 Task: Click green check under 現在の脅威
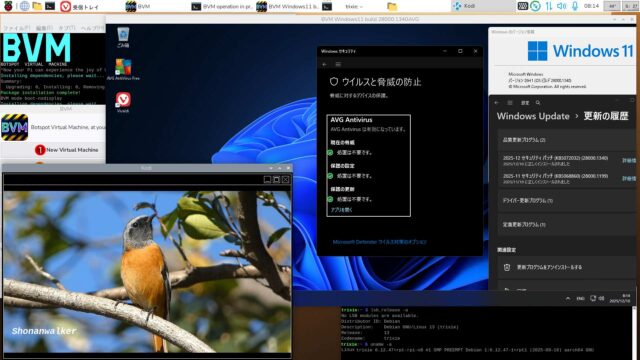click(x=330, y=152)
